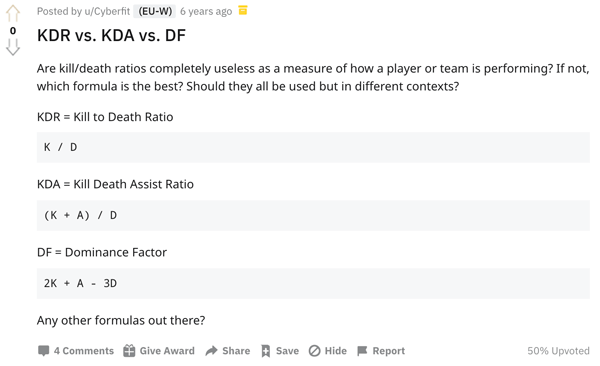Click the yellow archived post icon
The width and height of the screenshot is (600, 366).
[x=243, y=10]
